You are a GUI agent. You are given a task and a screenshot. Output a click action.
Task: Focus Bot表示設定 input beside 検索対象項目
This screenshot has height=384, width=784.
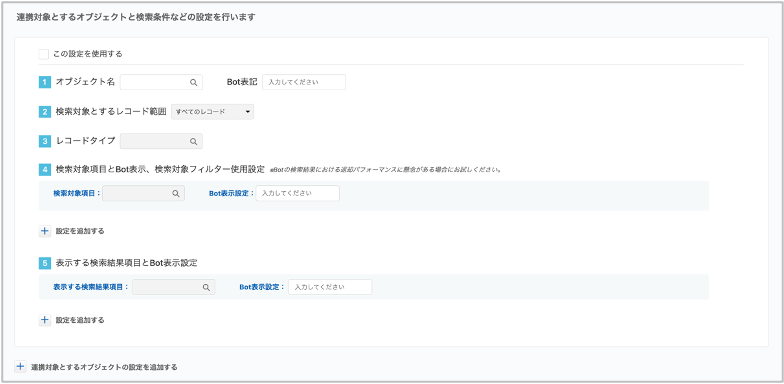tap(298, 194)
